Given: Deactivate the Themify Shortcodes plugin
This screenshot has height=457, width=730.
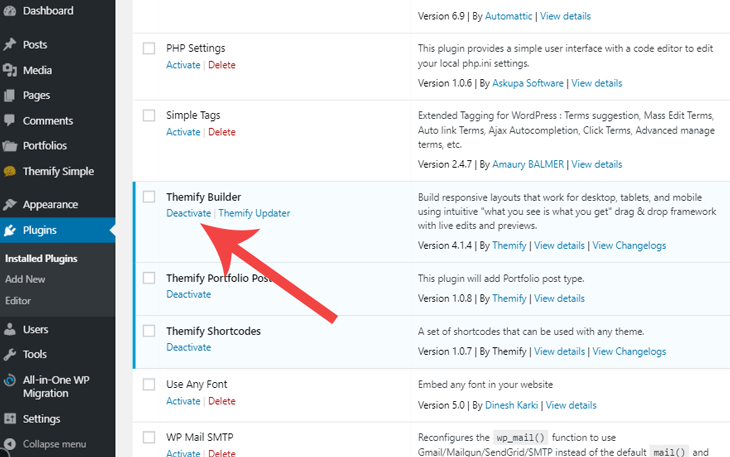Looking at the screenshot, I should (189, 348).
